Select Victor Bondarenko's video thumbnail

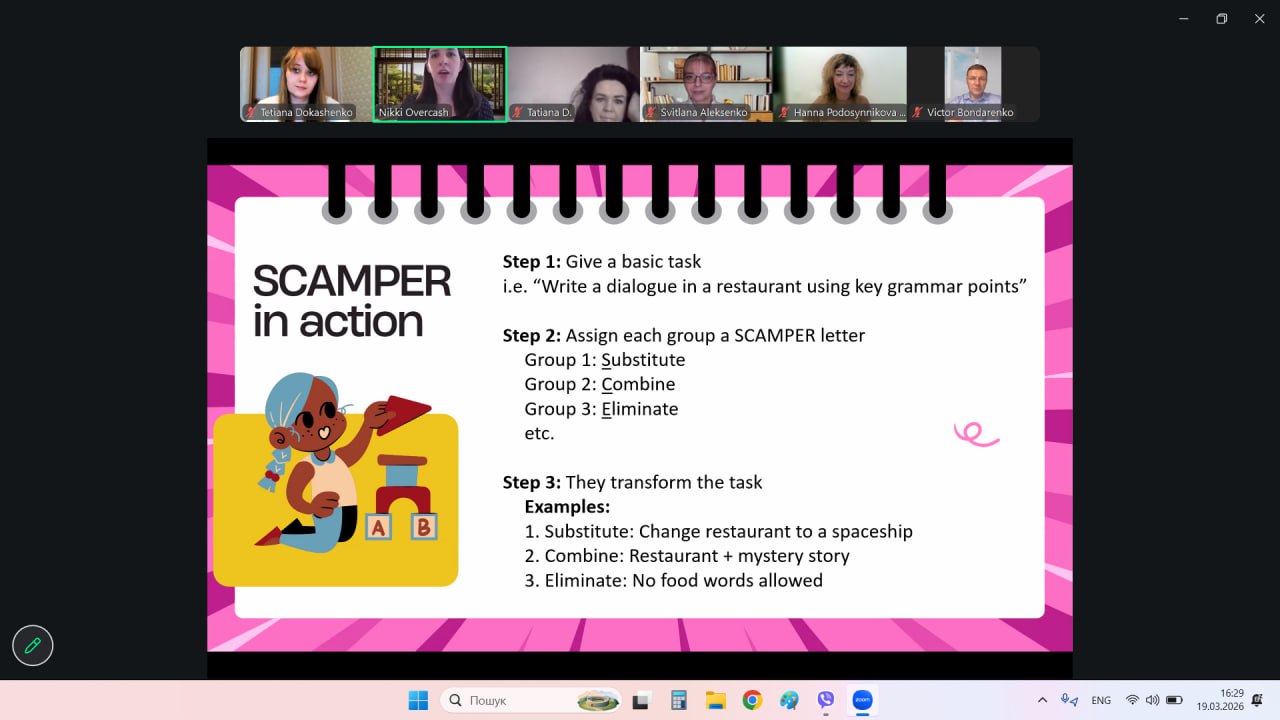973,84
